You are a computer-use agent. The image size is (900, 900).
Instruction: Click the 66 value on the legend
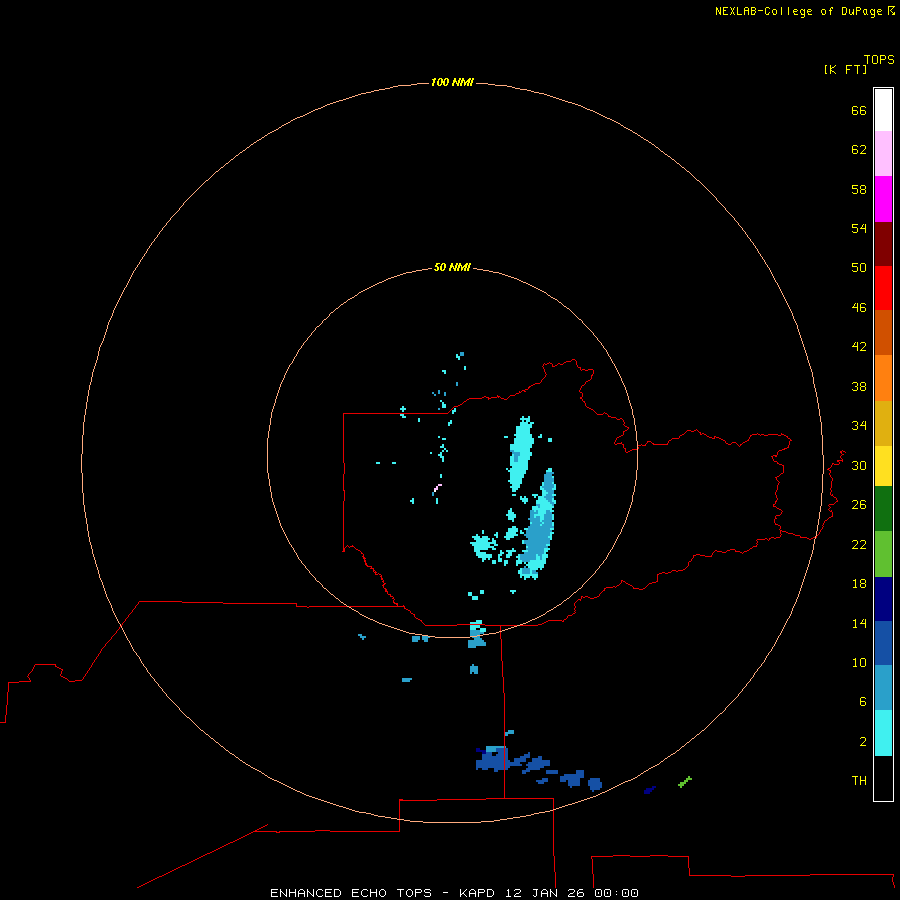tap(859, 110)
